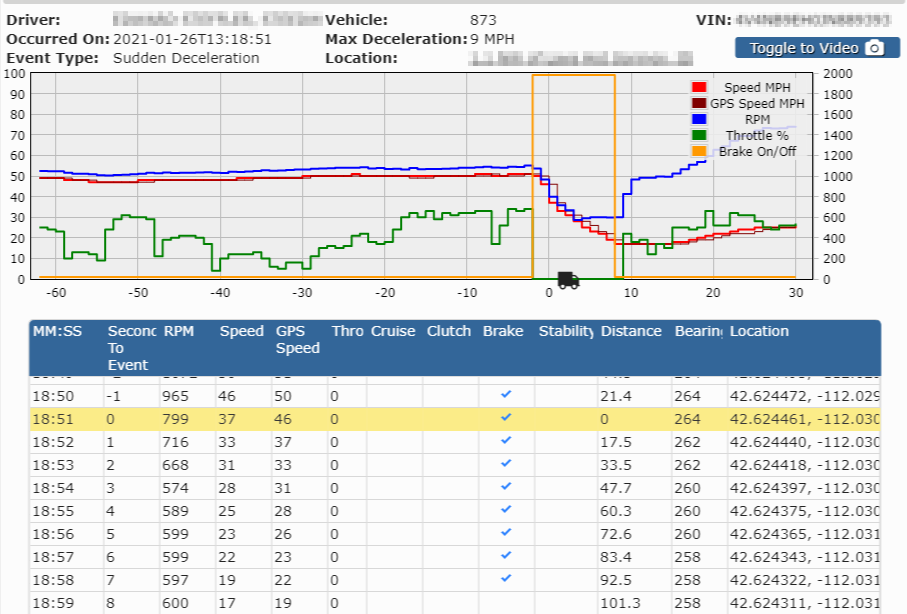
Task: Click the brake checkmark in the 18:52 row
Action: pyautogui.click(x=506, y=438)
